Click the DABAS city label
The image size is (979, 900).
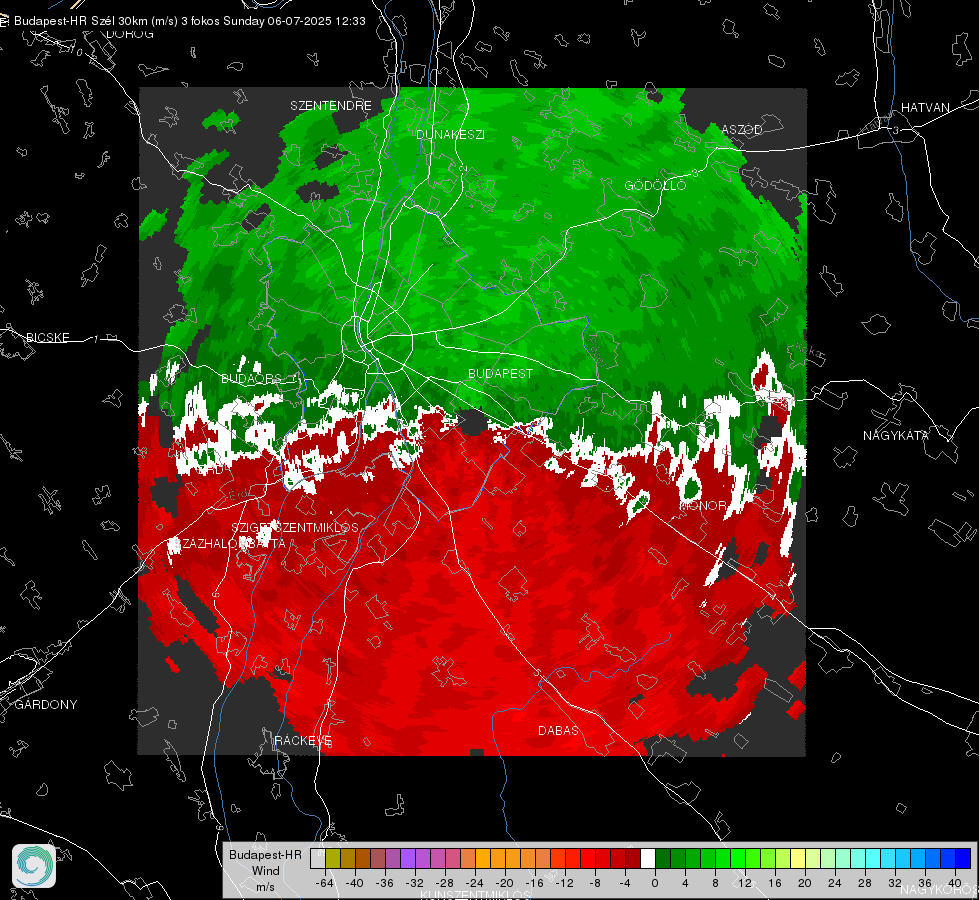coord(558,730)
